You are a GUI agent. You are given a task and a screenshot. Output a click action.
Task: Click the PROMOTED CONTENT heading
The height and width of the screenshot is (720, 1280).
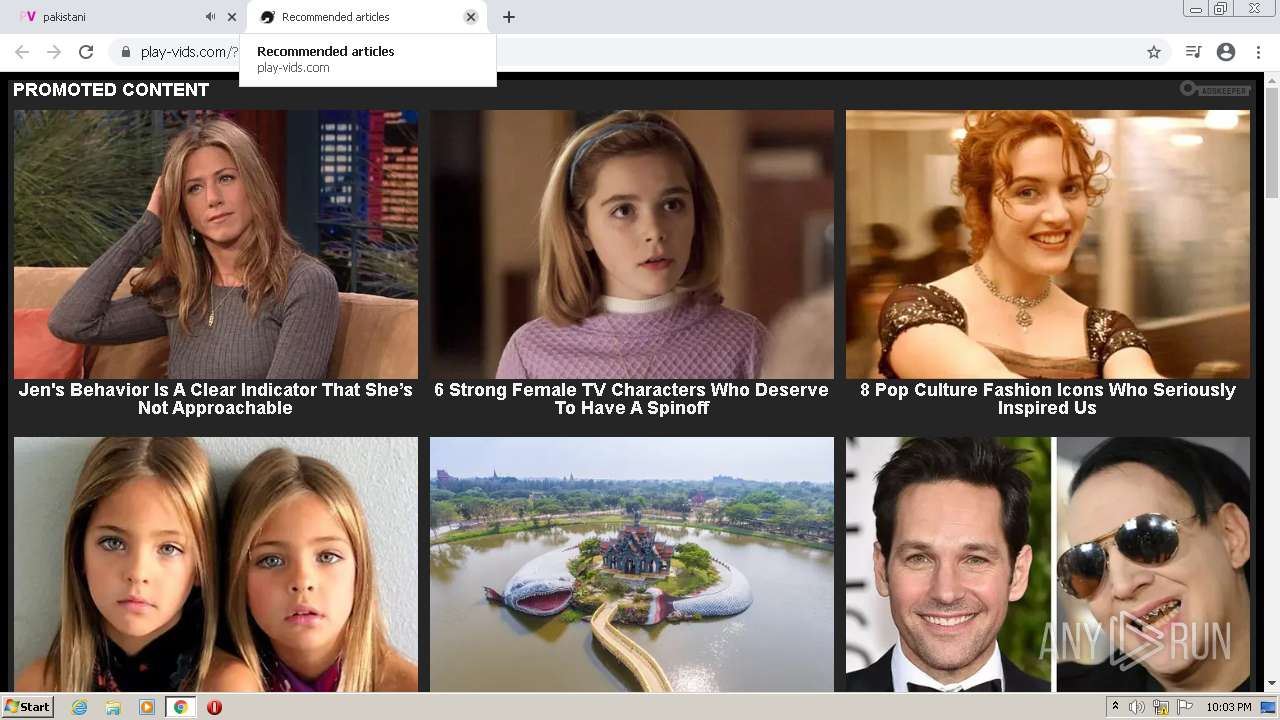[111, 90]
